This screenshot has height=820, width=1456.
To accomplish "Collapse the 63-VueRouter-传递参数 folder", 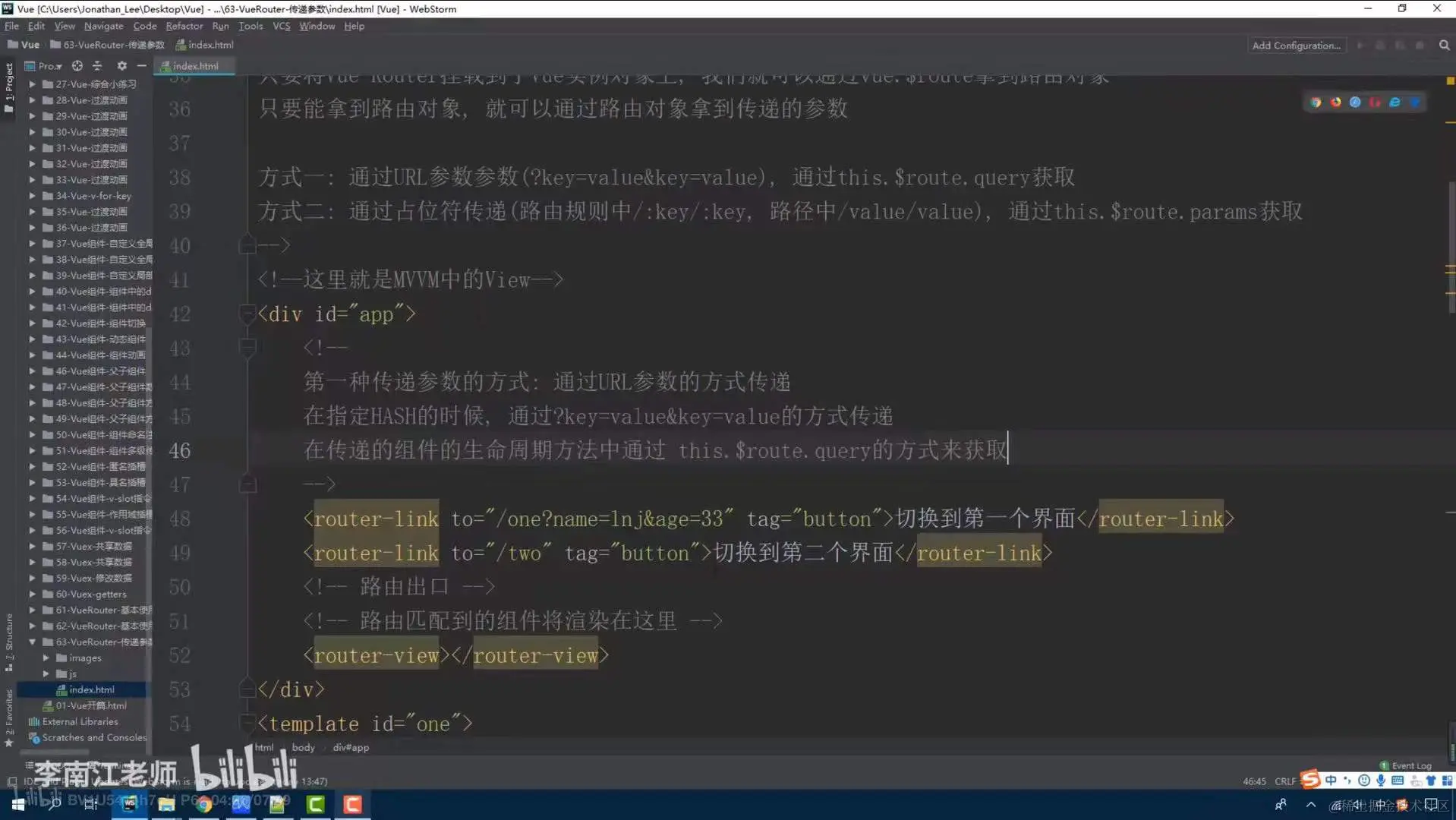I will click(x=32, y=642).
